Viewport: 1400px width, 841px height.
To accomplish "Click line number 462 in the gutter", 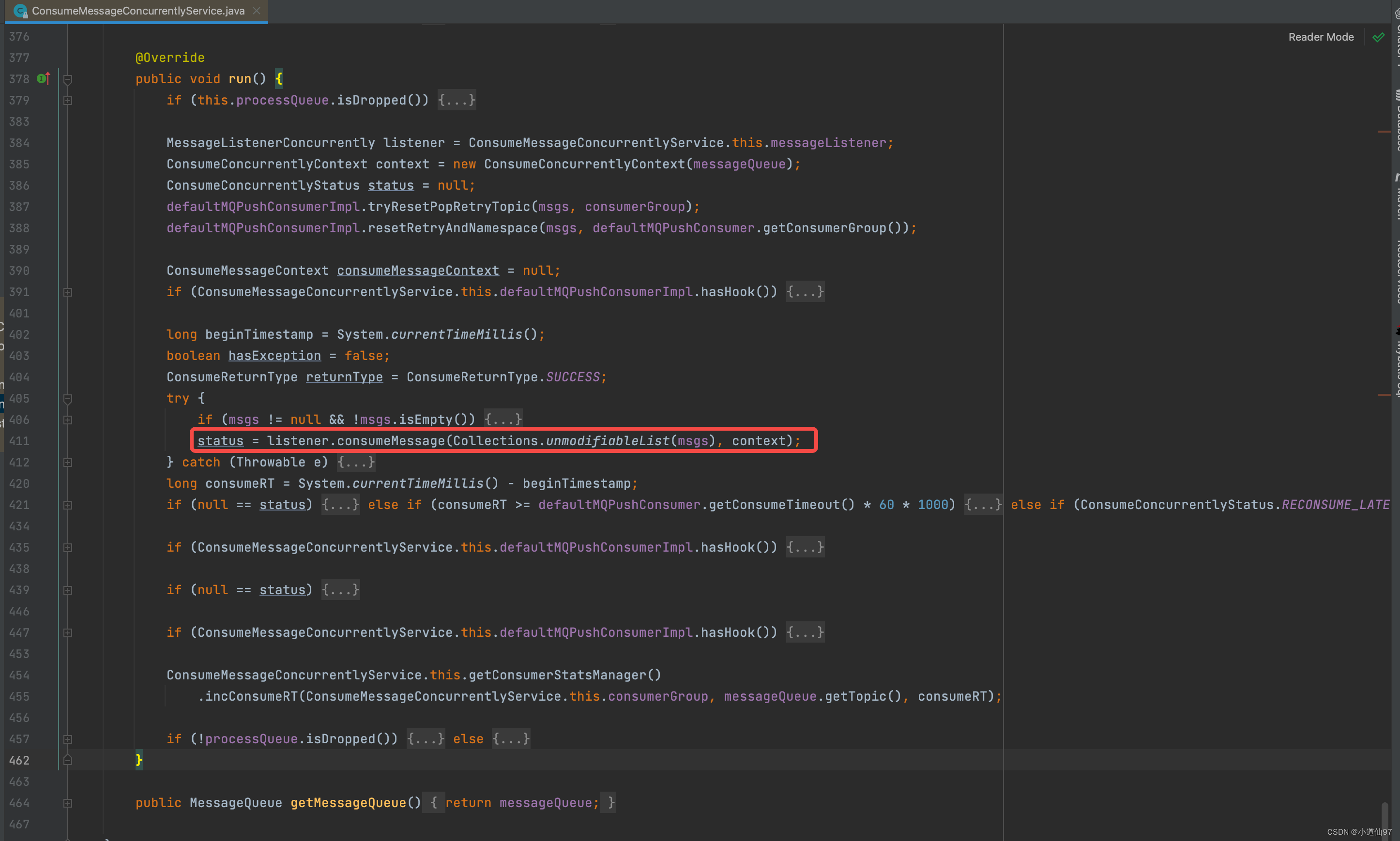I will click(19, 761).
